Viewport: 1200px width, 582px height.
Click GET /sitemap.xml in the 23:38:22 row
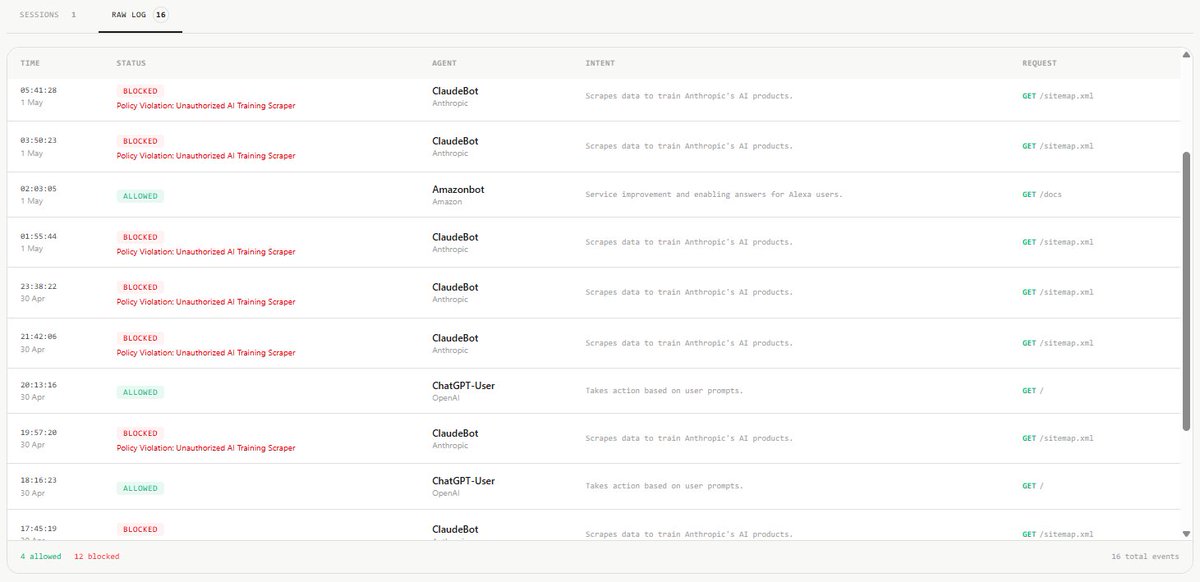1058,292
